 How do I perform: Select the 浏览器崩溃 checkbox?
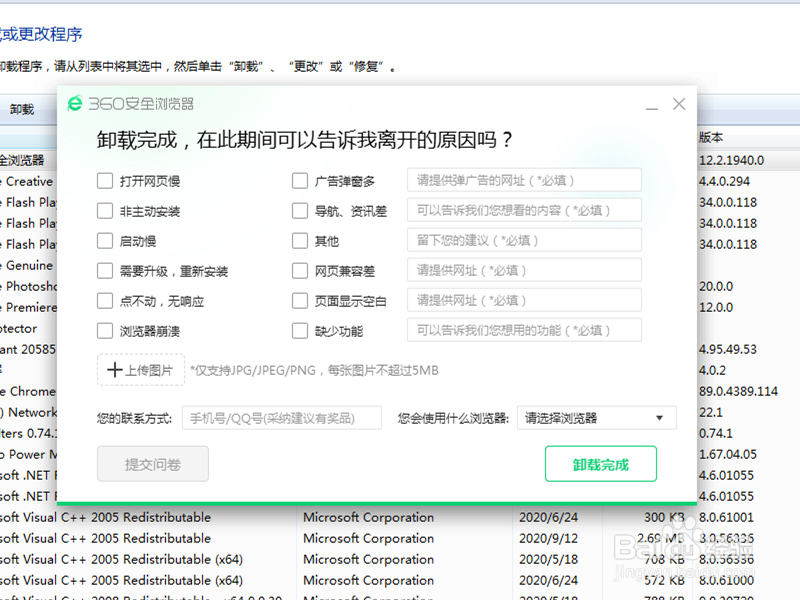[x=105, y=331]
